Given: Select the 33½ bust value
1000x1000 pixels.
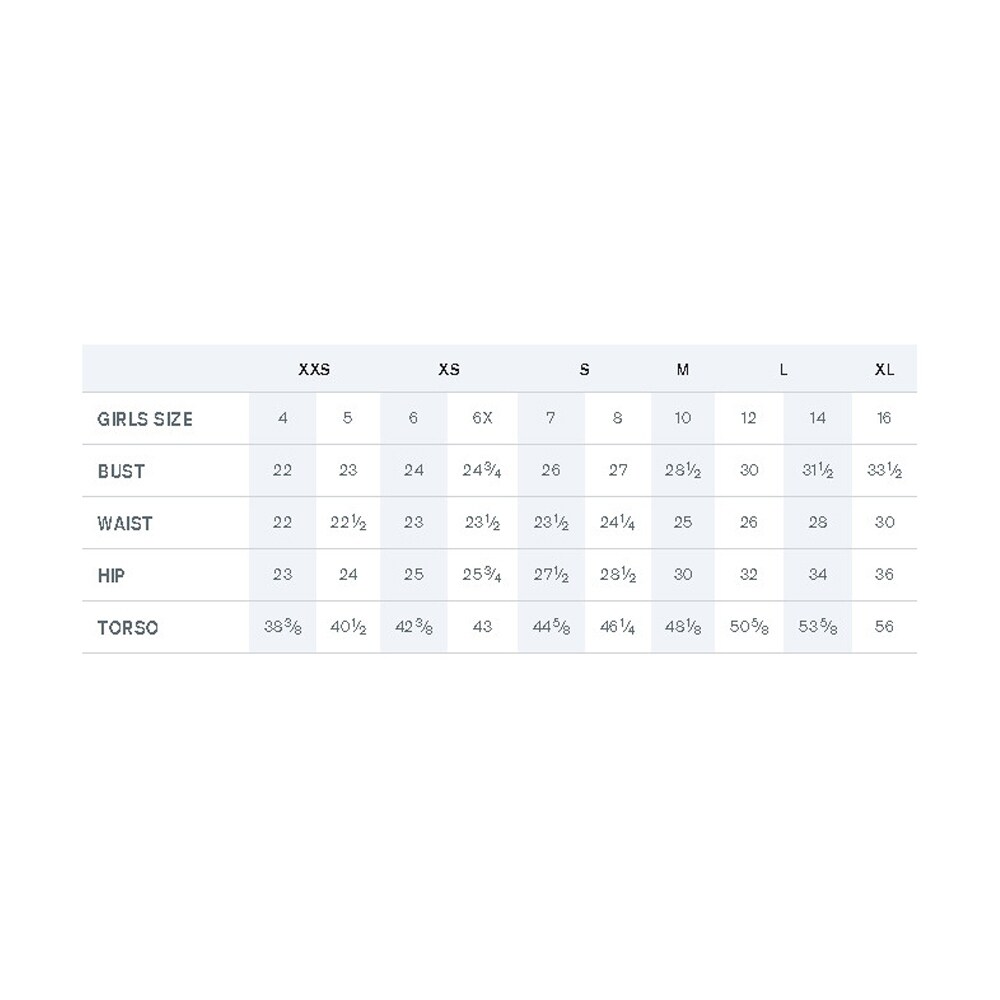Looking at the screenshot, I should click(884, 470).
